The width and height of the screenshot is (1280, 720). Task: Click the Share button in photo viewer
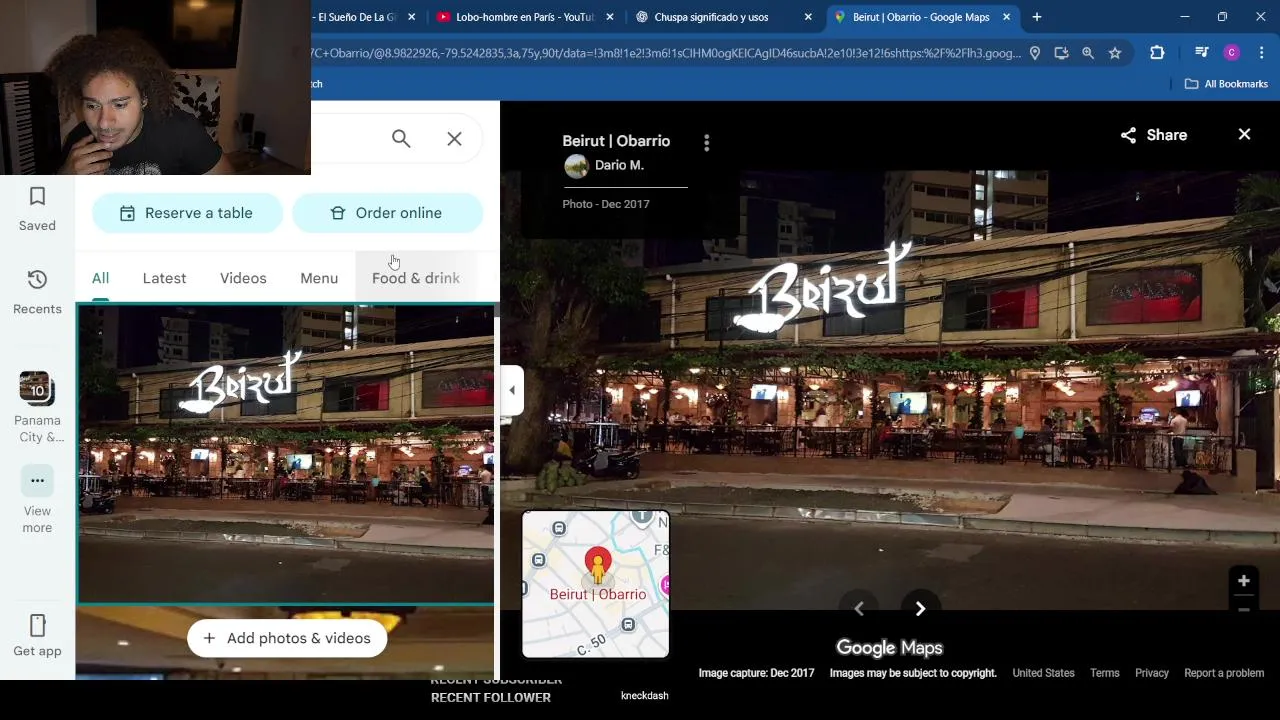(x=1153, y=135)
